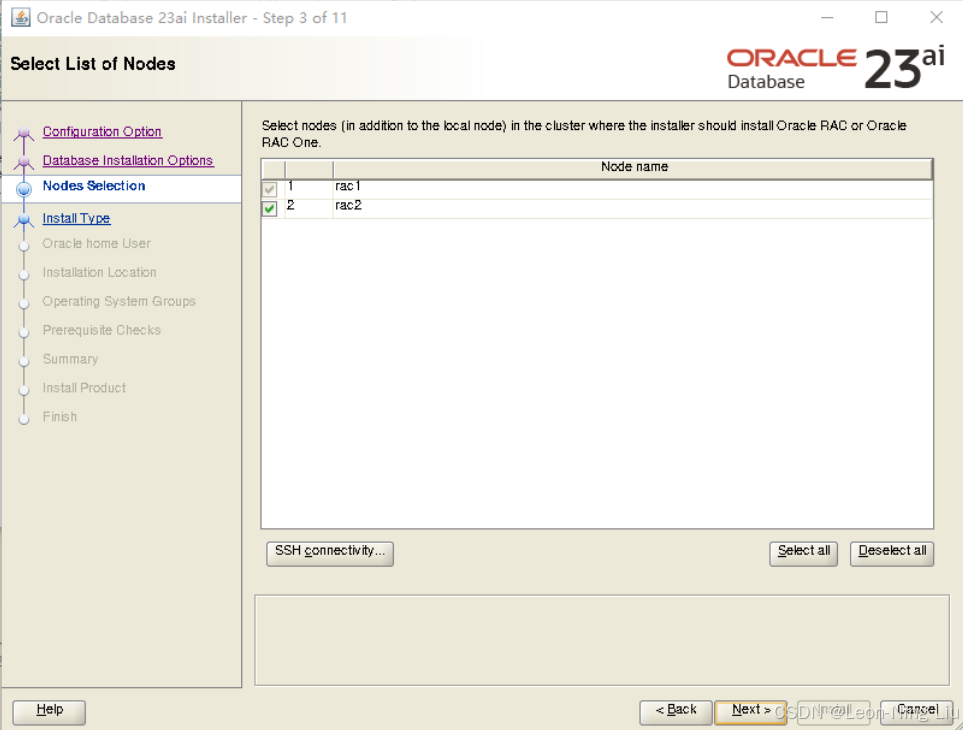Click SSH connectivity button
This screenshot has width=963, height=730.
pyautogui.click(x=330, y=553)
